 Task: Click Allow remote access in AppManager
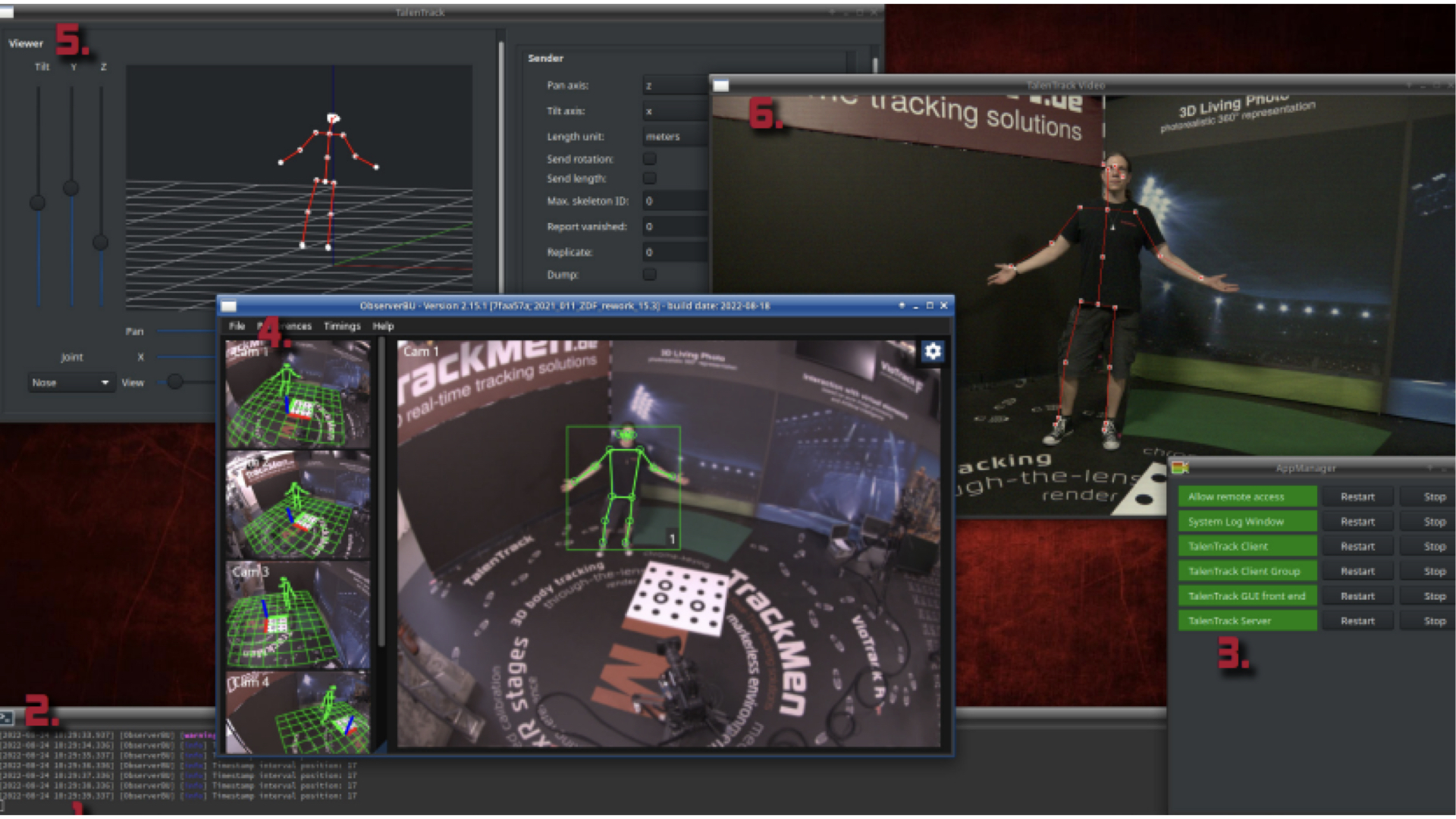pyautogui.click(x=1247, y=497)
